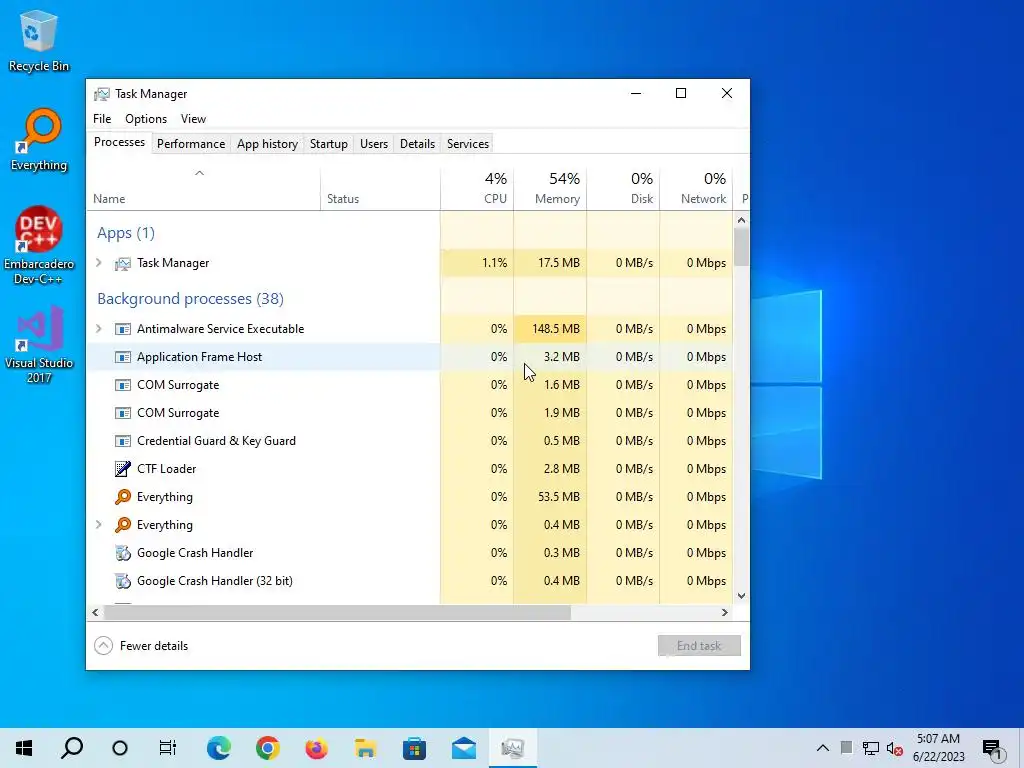Image resolution: width=1024 pixels, height=768 pixels.
Task: Click the Credential Guard & Key Guard icon
Action: click(123, 441)
